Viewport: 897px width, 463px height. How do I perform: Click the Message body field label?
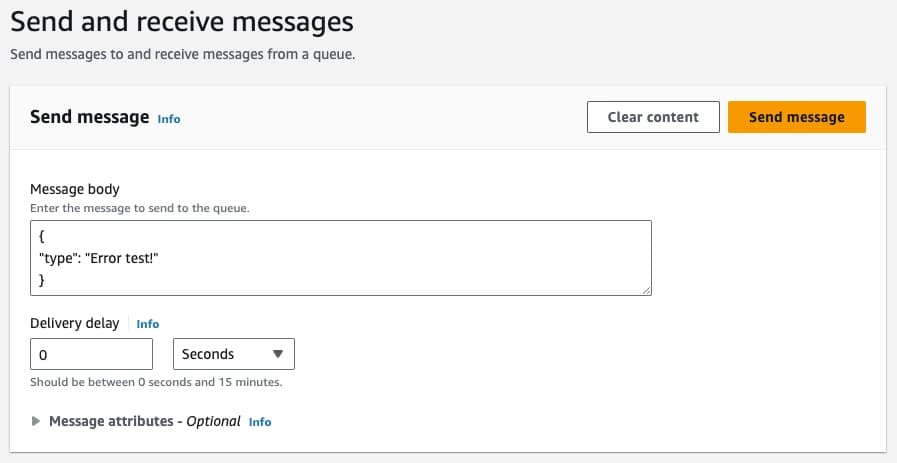click(x=75, y=189)
